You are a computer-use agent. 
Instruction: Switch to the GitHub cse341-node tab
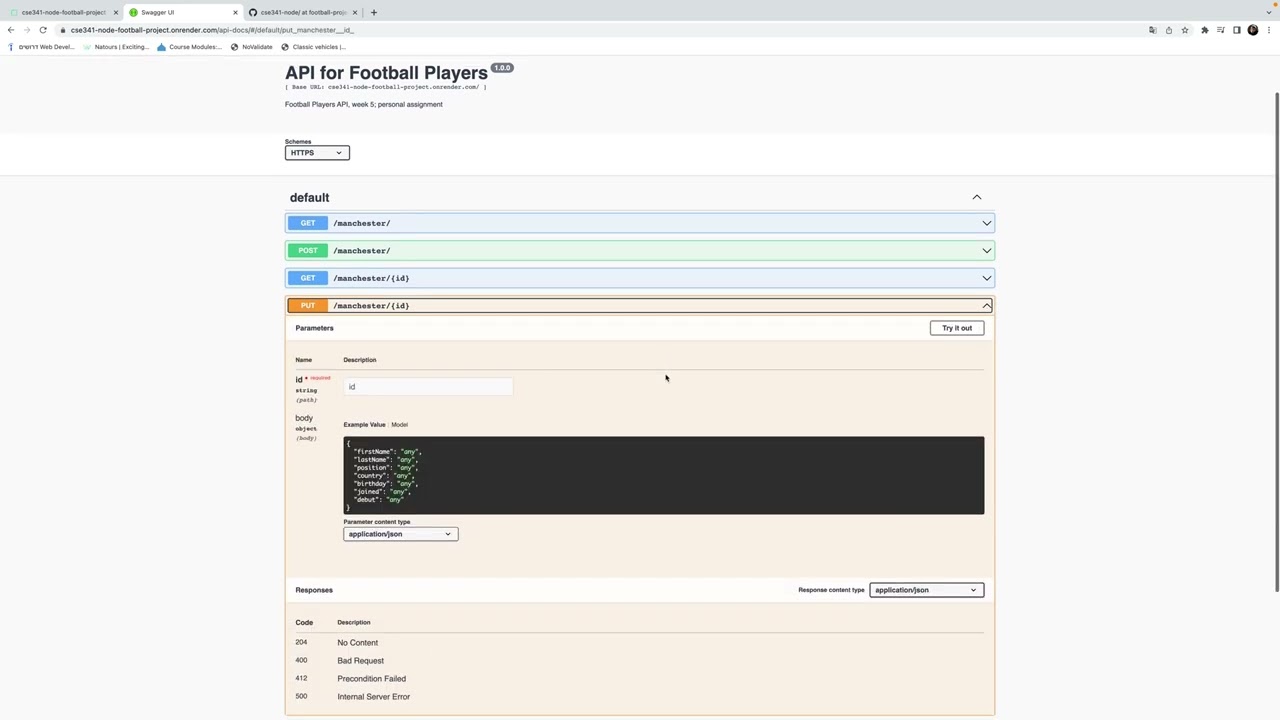[x=303, y=12]
